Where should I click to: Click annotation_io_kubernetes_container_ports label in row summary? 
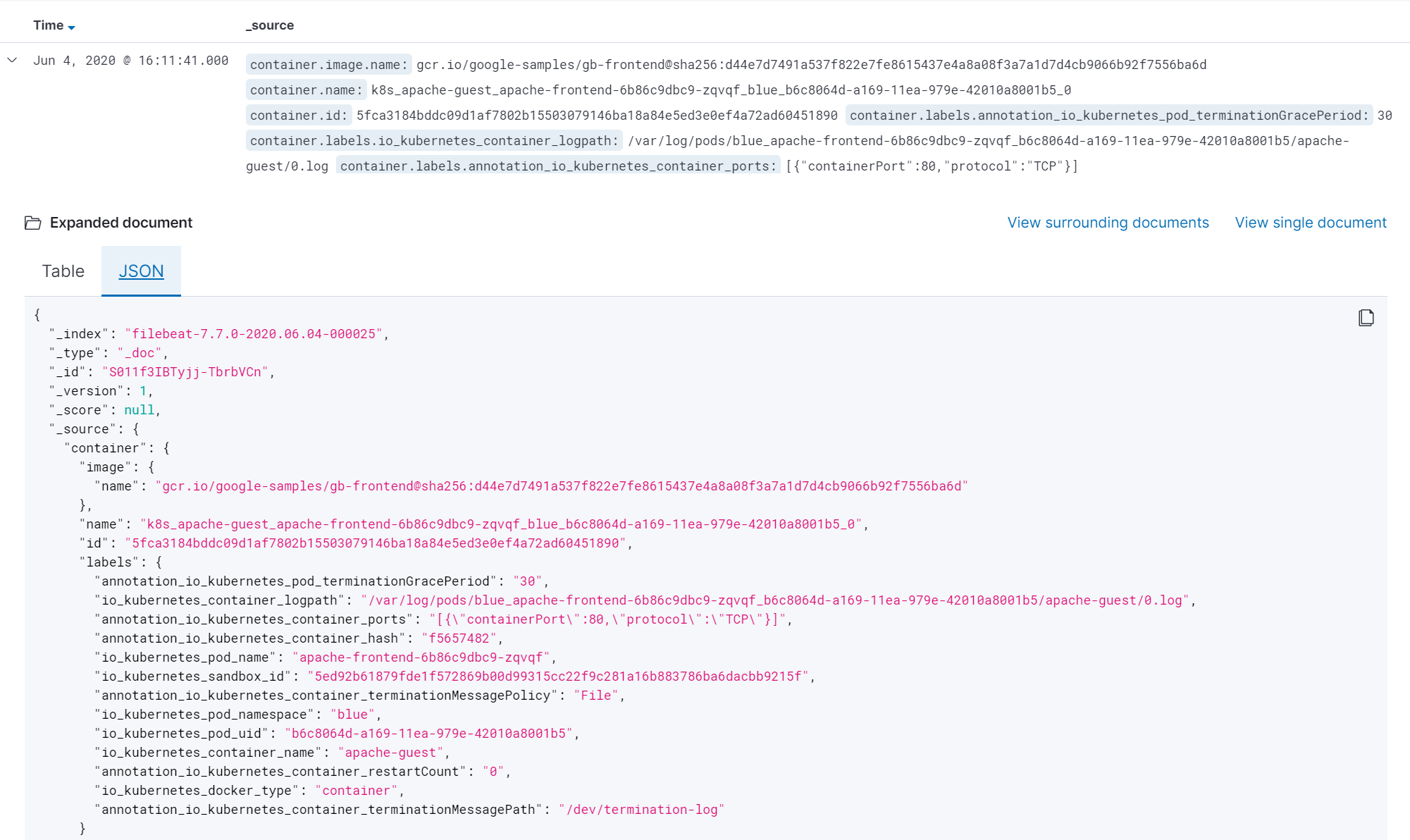558,166
